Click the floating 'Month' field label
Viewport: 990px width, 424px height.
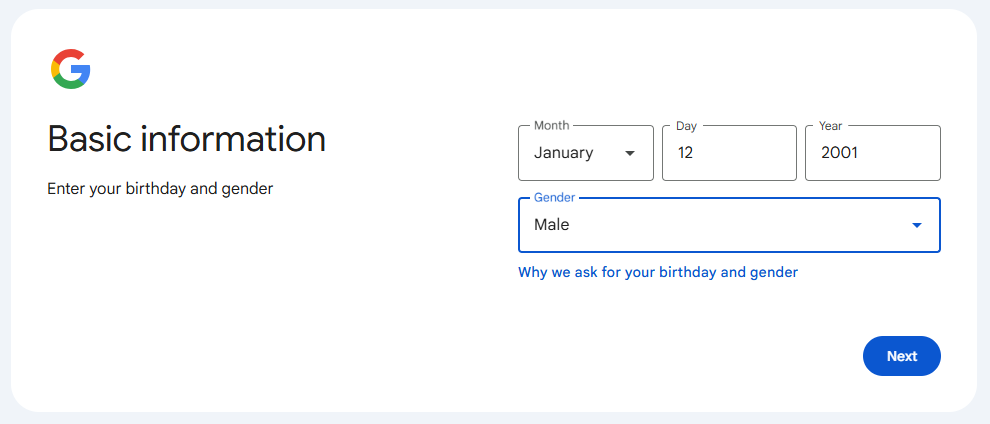point(551,126)
